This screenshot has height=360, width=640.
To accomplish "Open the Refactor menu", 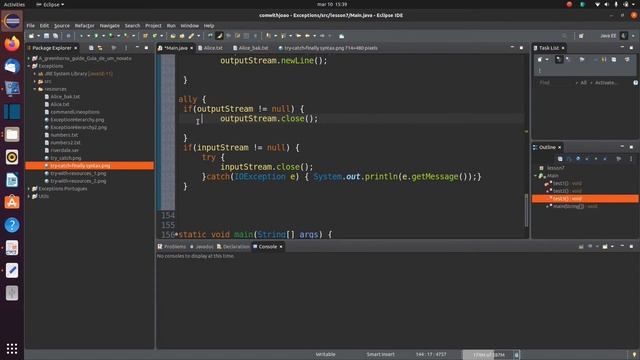I will tap(84, 25).
